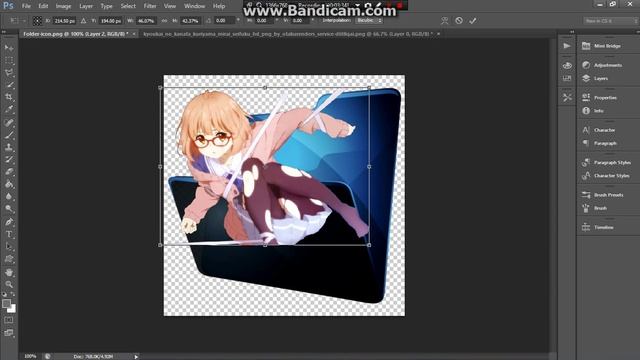The width and height of the screenshot is (640, 360).
Task: Select the Healing Brush tool
Action: pos(9,122)
